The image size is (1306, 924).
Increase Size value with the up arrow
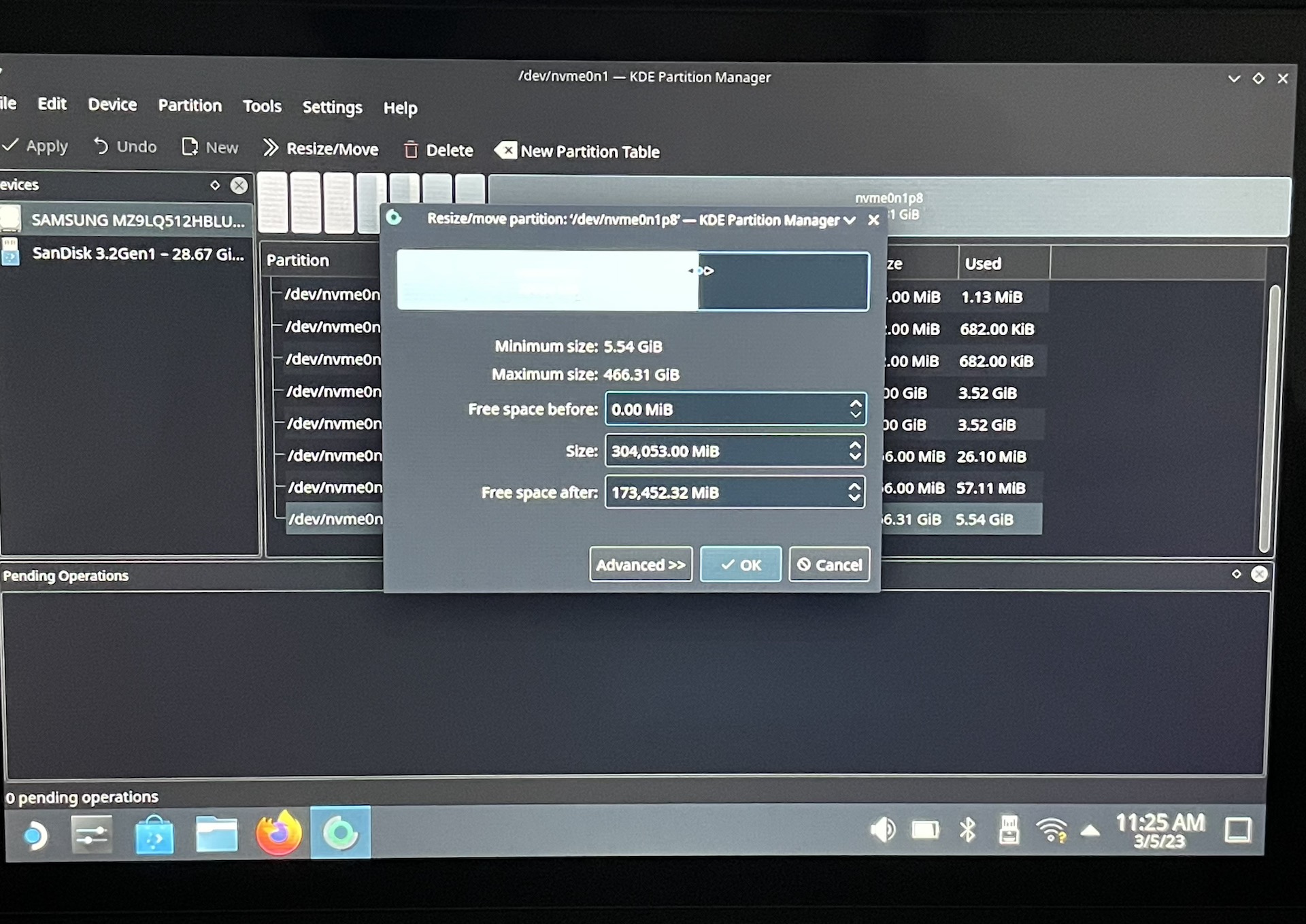click(855, 445)
